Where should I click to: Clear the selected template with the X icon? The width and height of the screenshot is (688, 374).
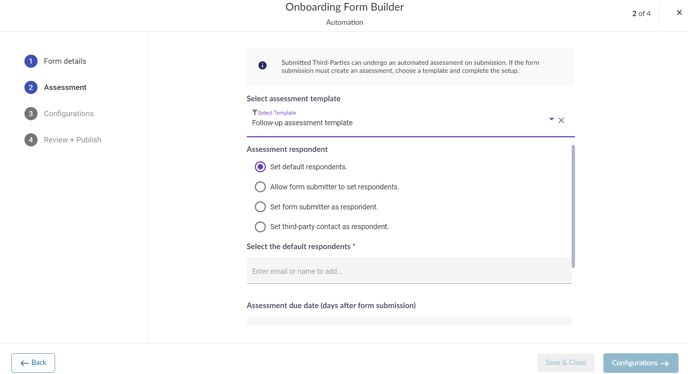tap(561, 120)
